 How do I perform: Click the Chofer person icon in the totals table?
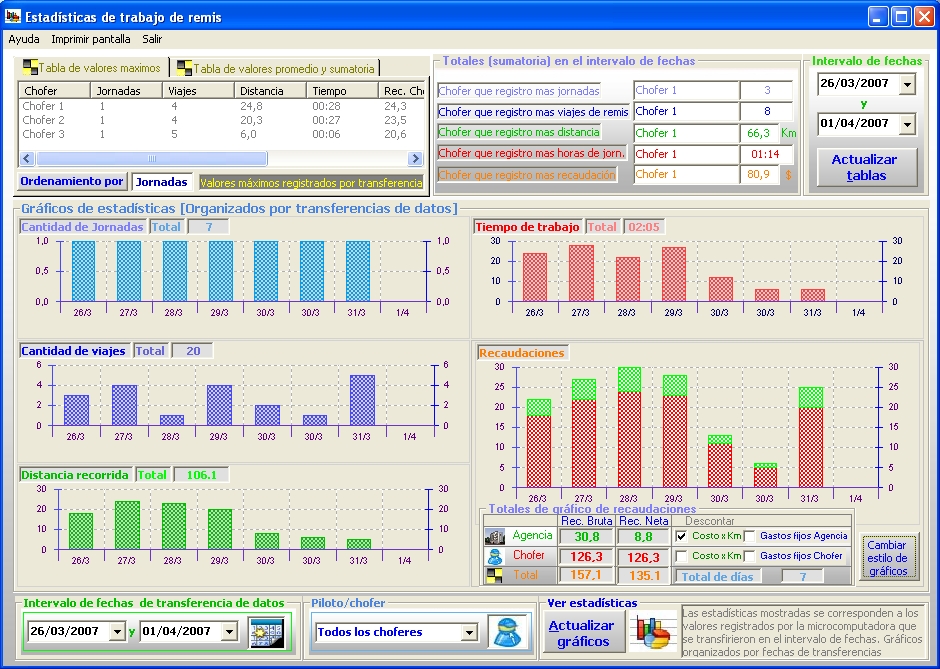[495, 556]
